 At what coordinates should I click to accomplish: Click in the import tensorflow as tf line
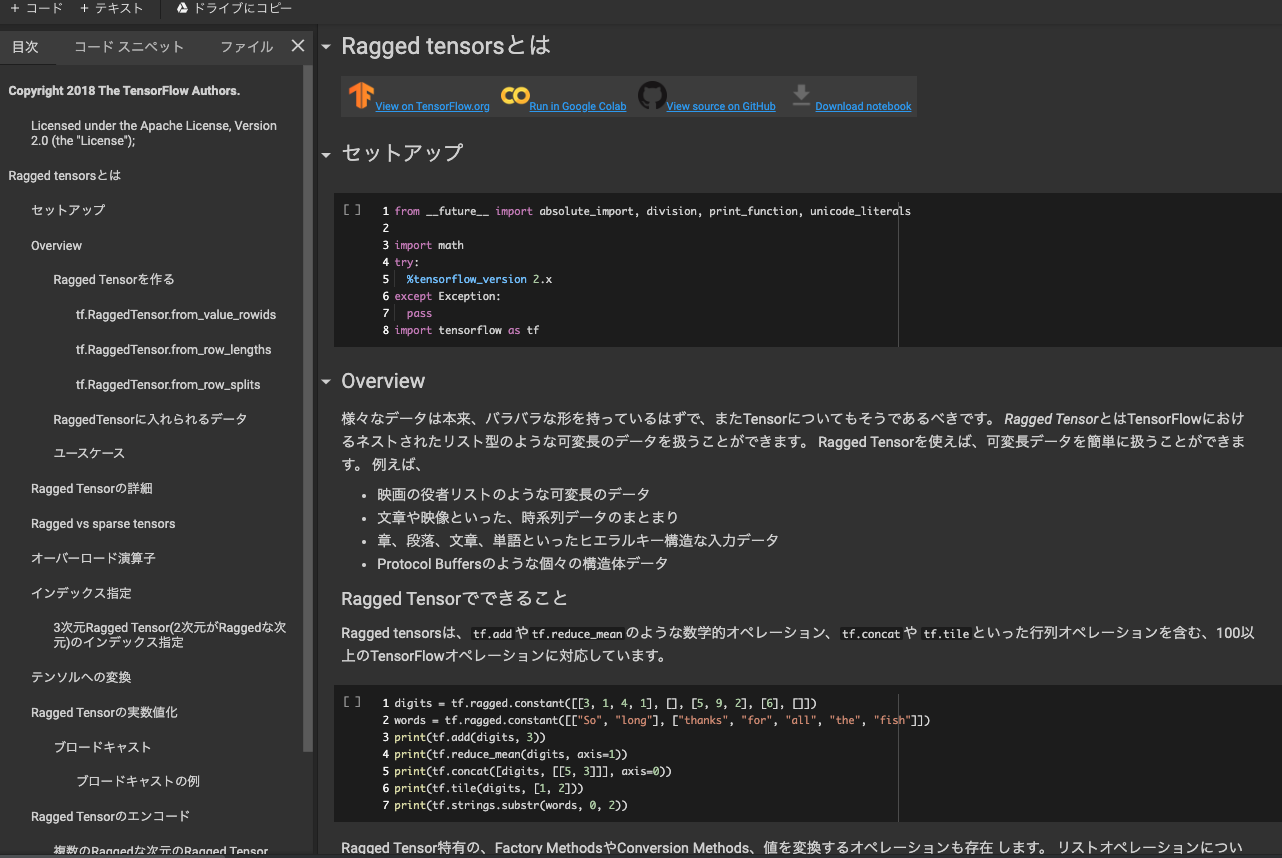pos(467,330)
